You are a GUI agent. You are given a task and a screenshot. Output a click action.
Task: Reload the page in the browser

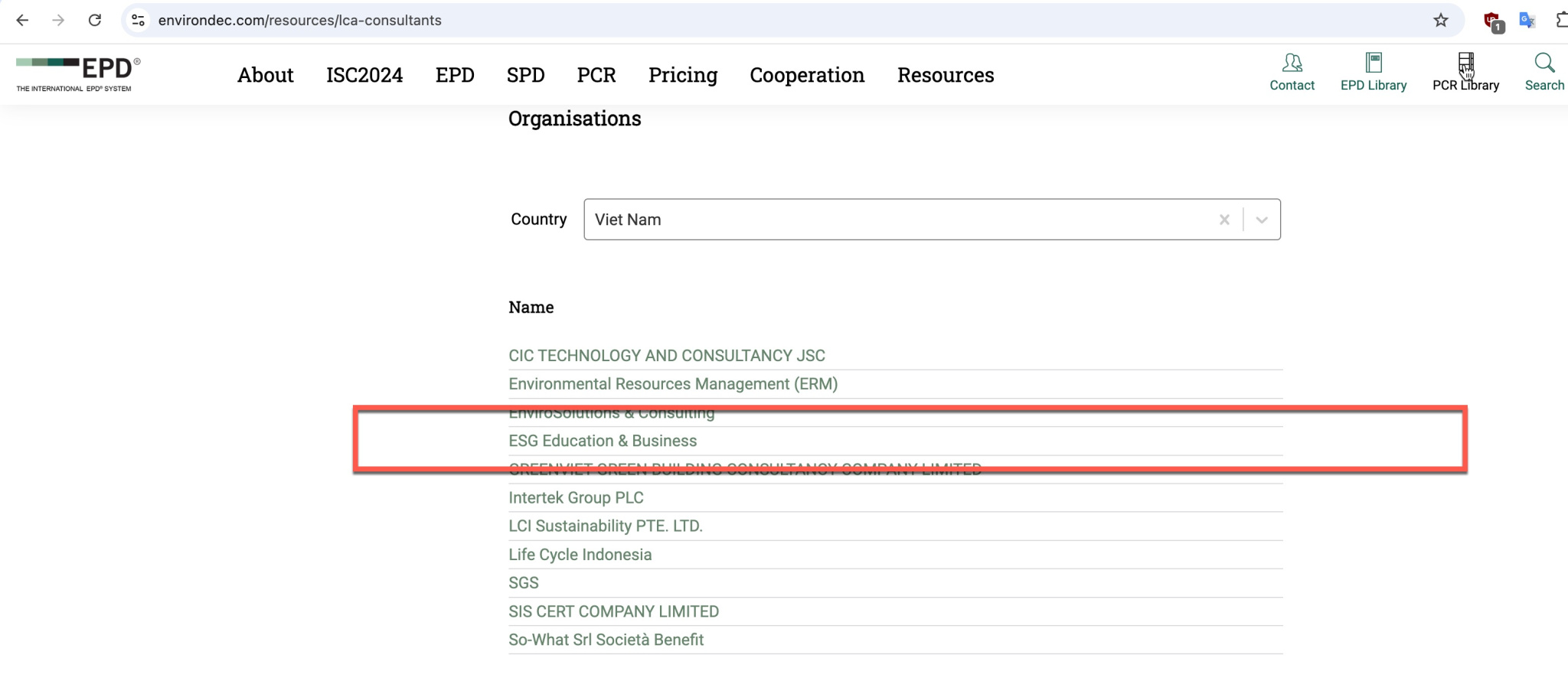(95, 21)
